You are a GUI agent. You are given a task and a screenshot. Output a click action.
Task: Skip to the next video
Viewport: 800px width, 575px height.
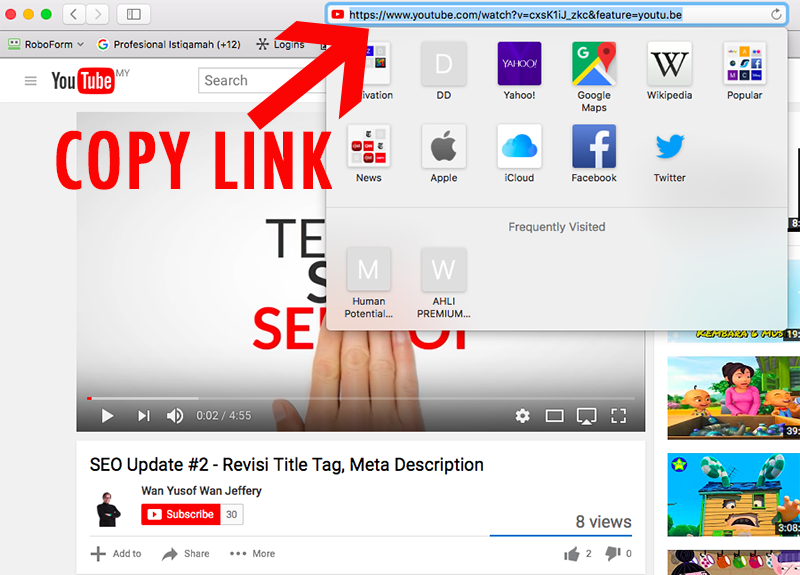click(x=144, y=416)
